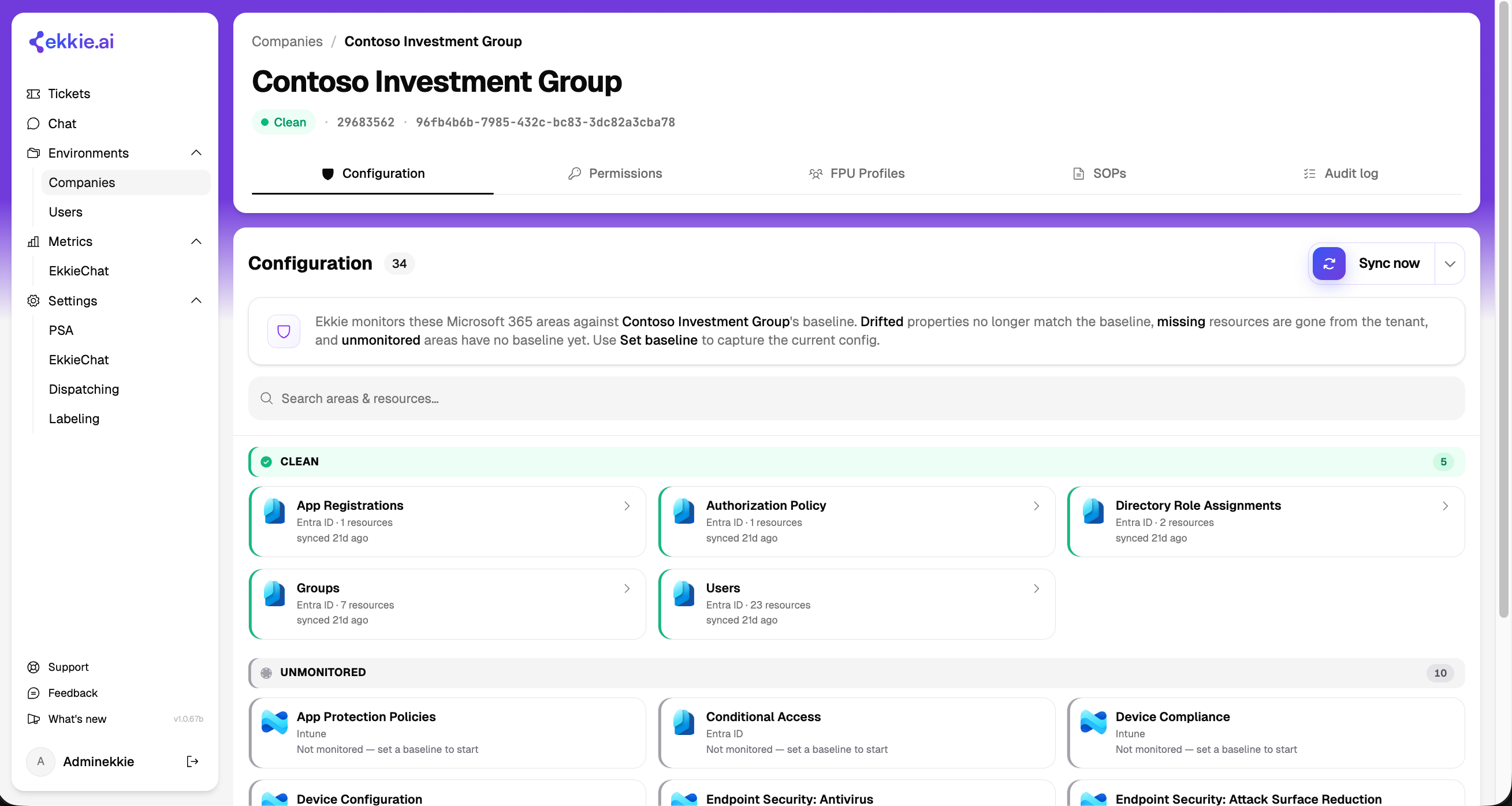Select Users under Environments in sidebar
Screen dimensions: 1512x806
tap(125, 212)
